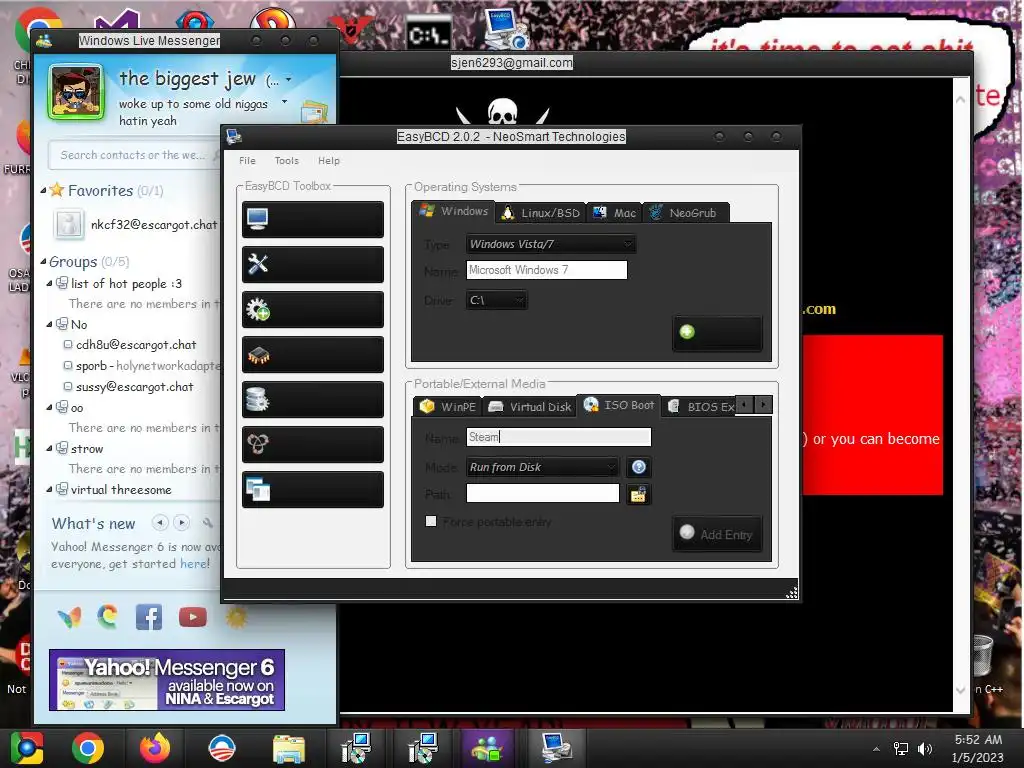1024x768 pixels.
Task: Open the Help menu in EasyBCD
Action: click(328, 161)
